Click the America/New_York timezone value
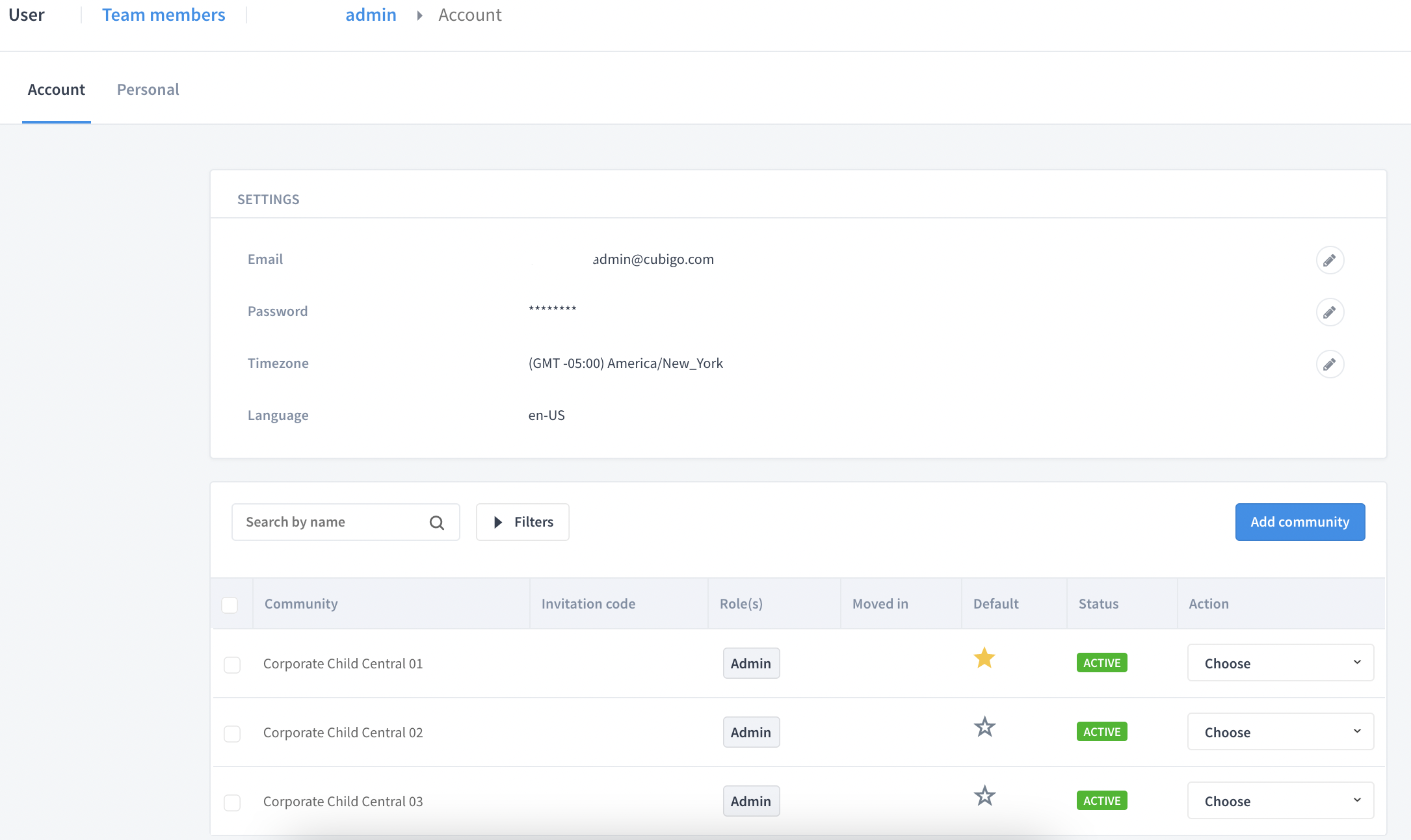 626,363
